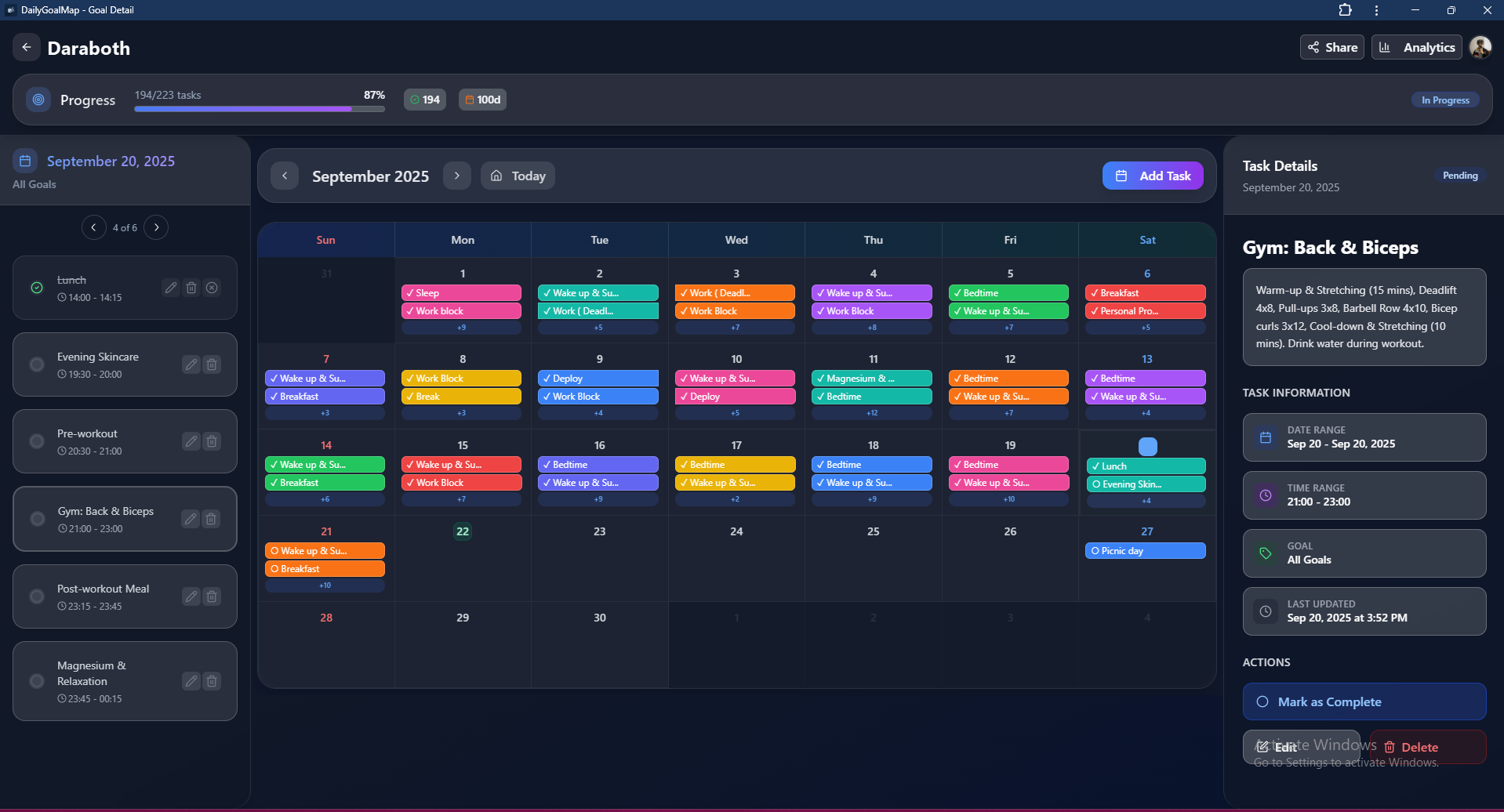This screenshot has height=812, width=1504.
Task: Check off Magnesium & Relaxation circle
Action: tap(37, 681)
